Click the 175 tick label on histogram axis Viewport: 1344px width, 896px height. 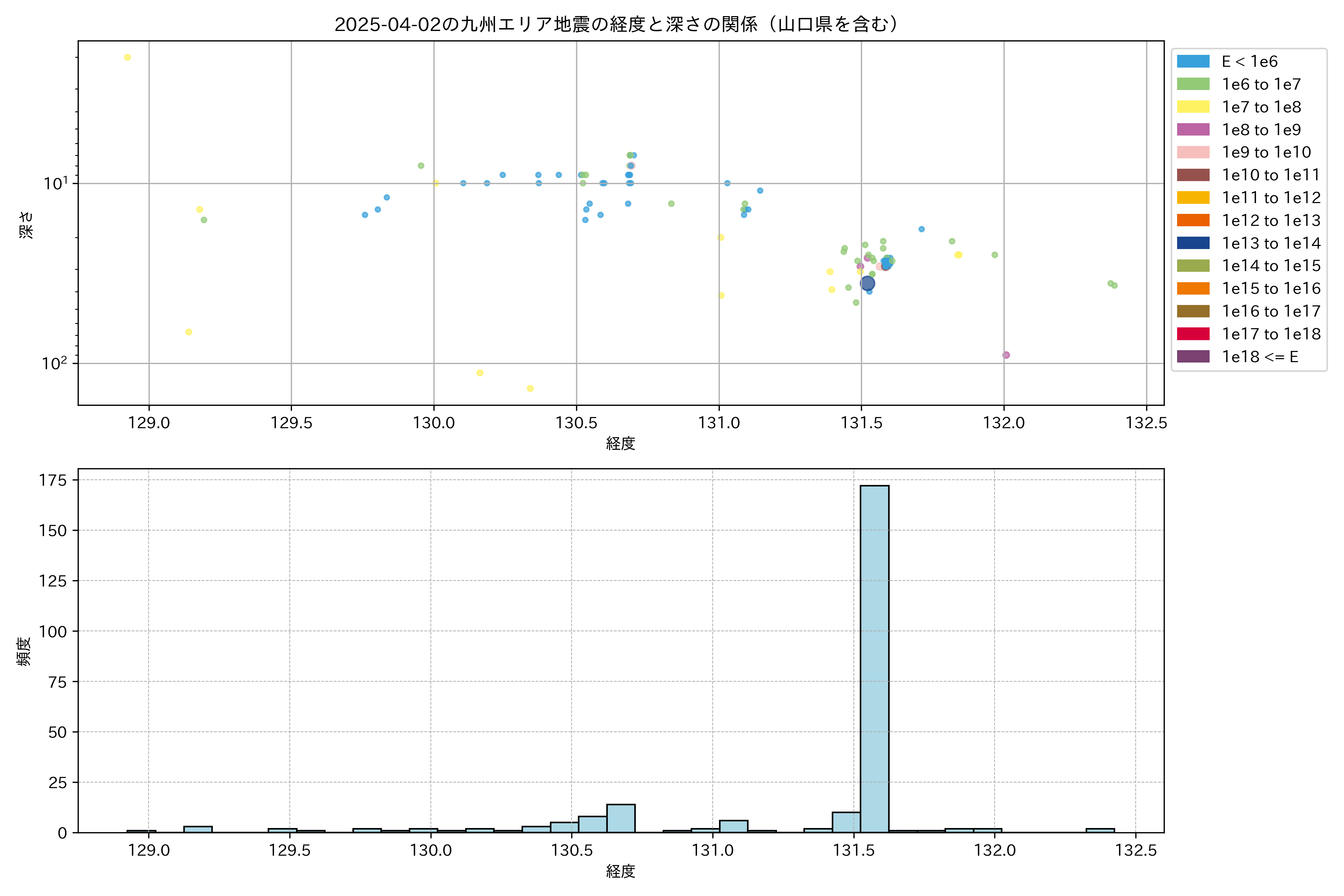pos(53,480)
